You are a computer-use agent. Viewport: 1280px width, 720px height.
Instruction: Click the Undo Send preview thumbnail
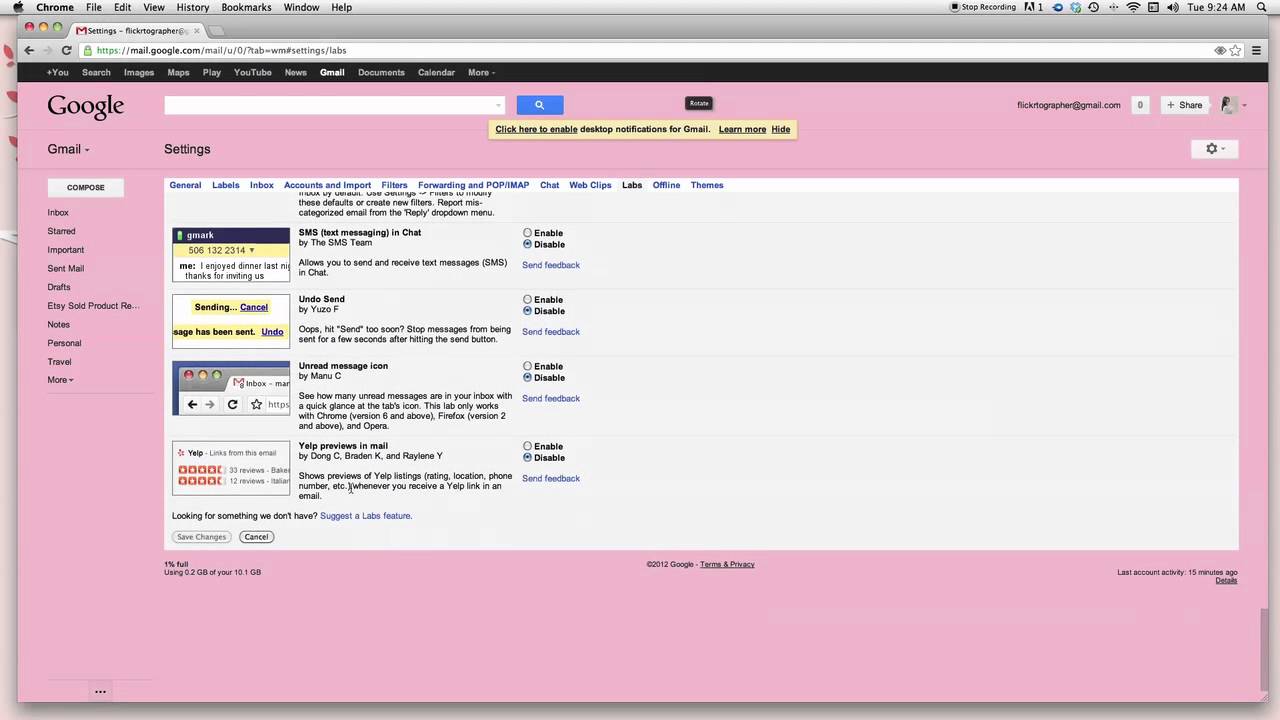click(231, 321)
